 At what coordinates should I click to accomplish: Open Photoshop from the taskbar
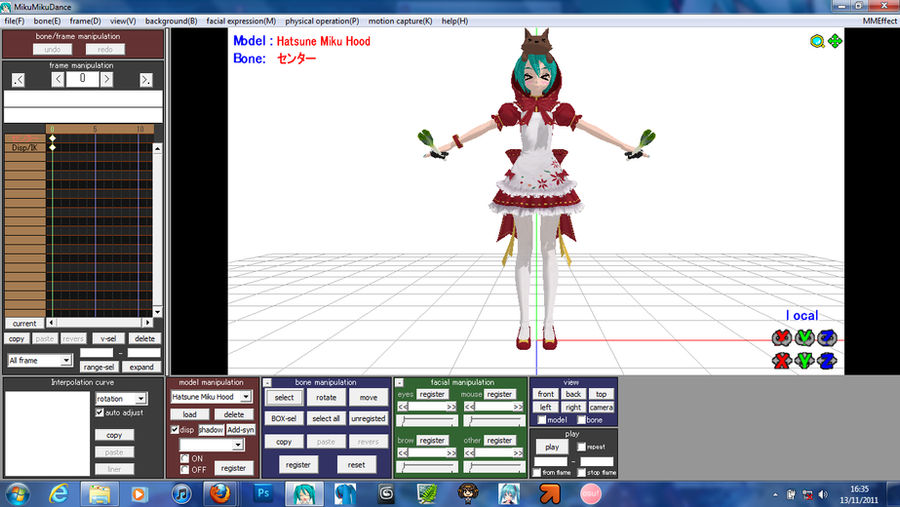pyautogui.click(x=263, y=494)
